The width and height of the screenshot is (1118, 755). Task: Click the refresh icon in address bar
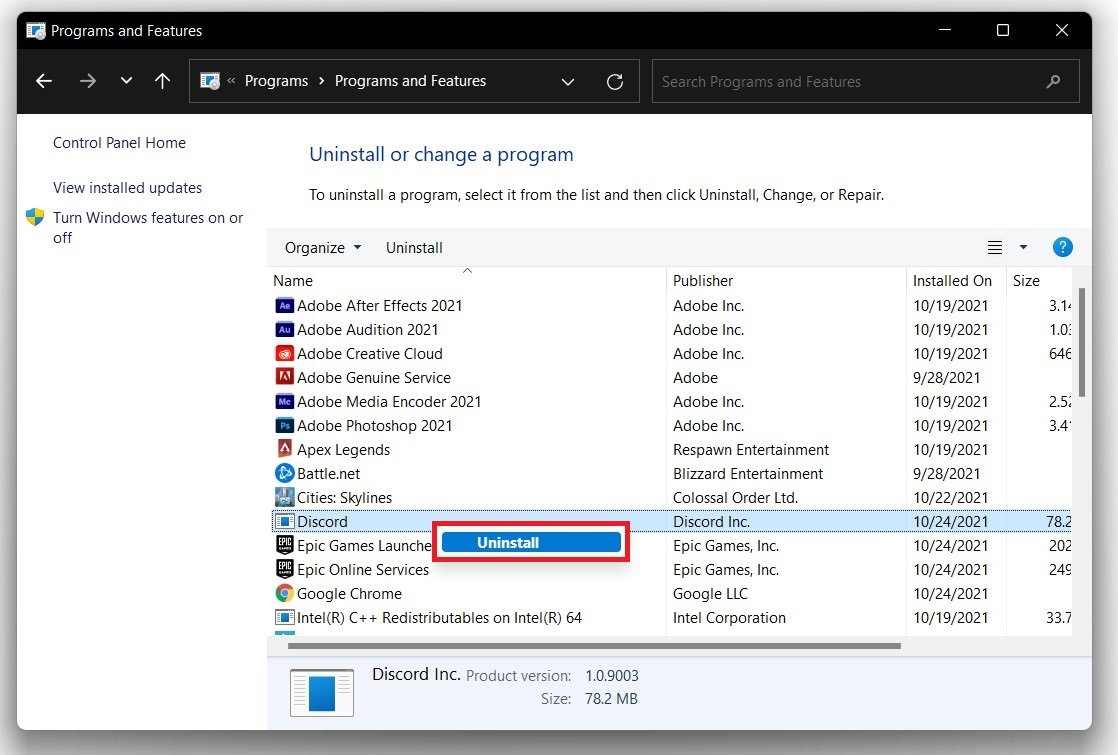pyautogui.click(x=615, y=82)
